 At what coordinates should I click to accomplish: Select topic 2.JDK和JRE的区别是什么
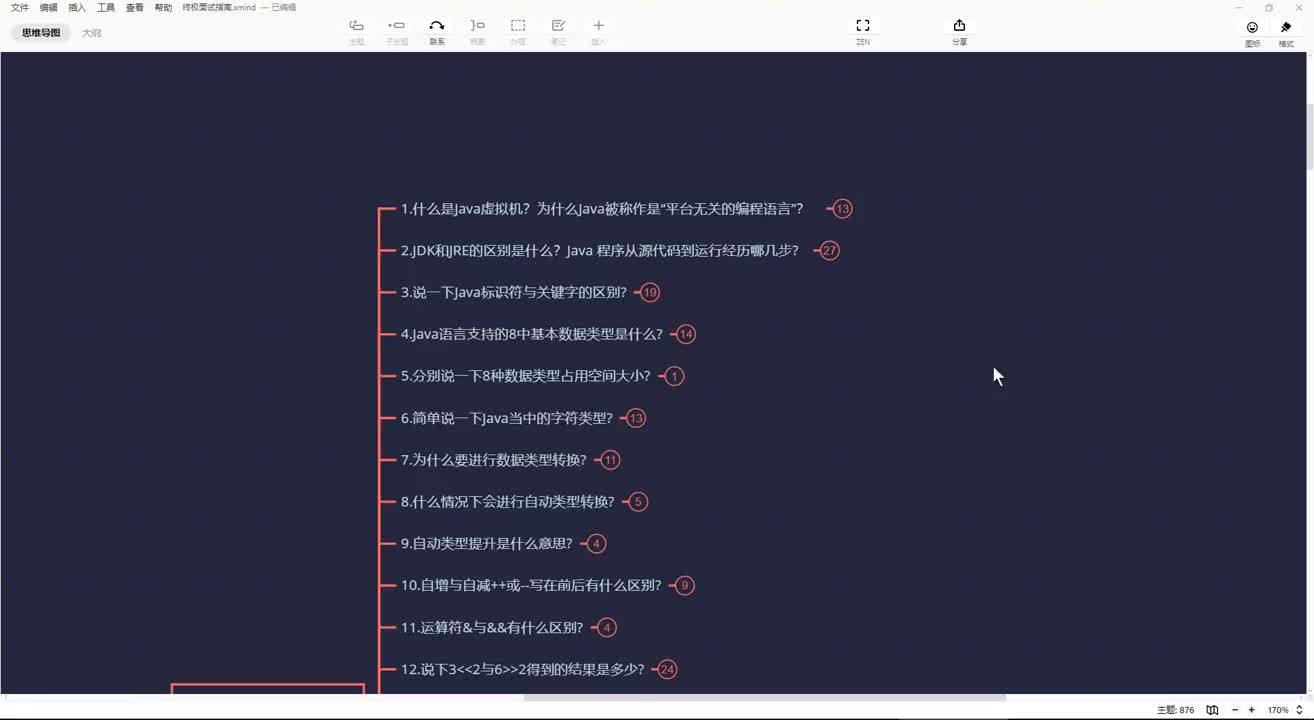pos(600,251)
